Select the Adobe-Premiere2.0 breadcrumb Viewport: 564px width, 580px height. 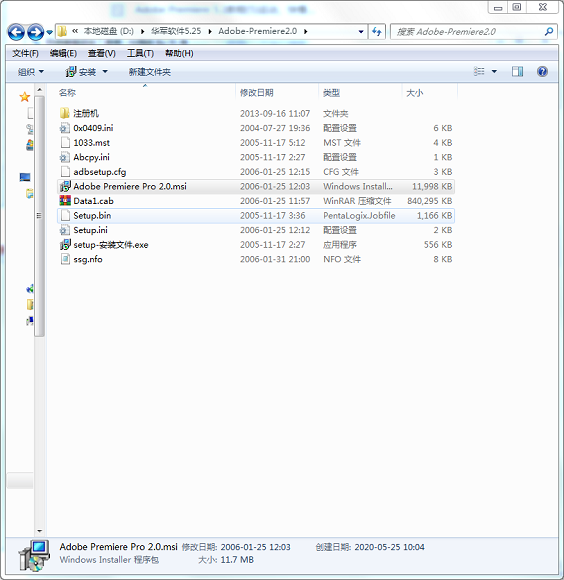click(x=257, y=31)
